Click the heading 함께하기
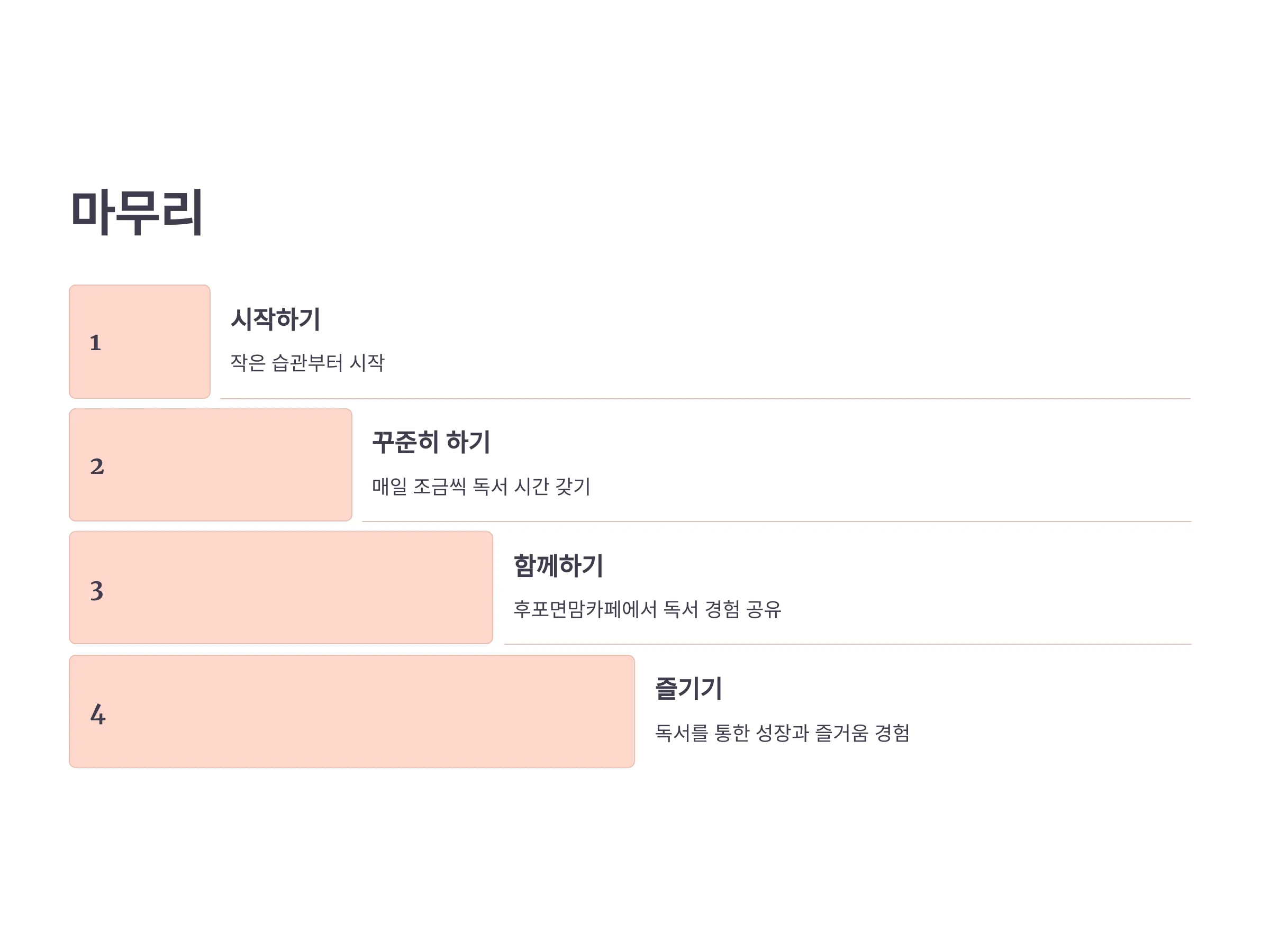Screen dimensions: 1270x952 pyautogui.click(x=559, y=566)
